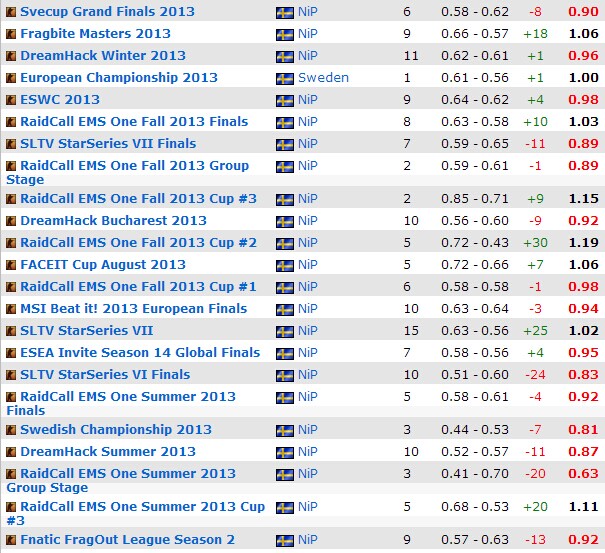Viewport: 605px width, 553px height.
Task: Click the game icon beside Swedish Championship 2013
Action: [x=11, y=430]
